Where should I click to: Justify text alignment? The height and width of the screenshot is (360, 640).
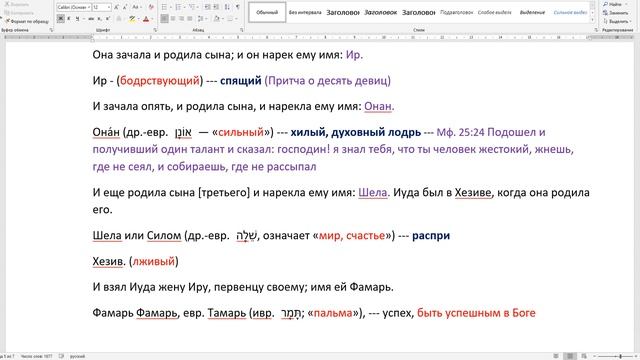tap(189, 18)
